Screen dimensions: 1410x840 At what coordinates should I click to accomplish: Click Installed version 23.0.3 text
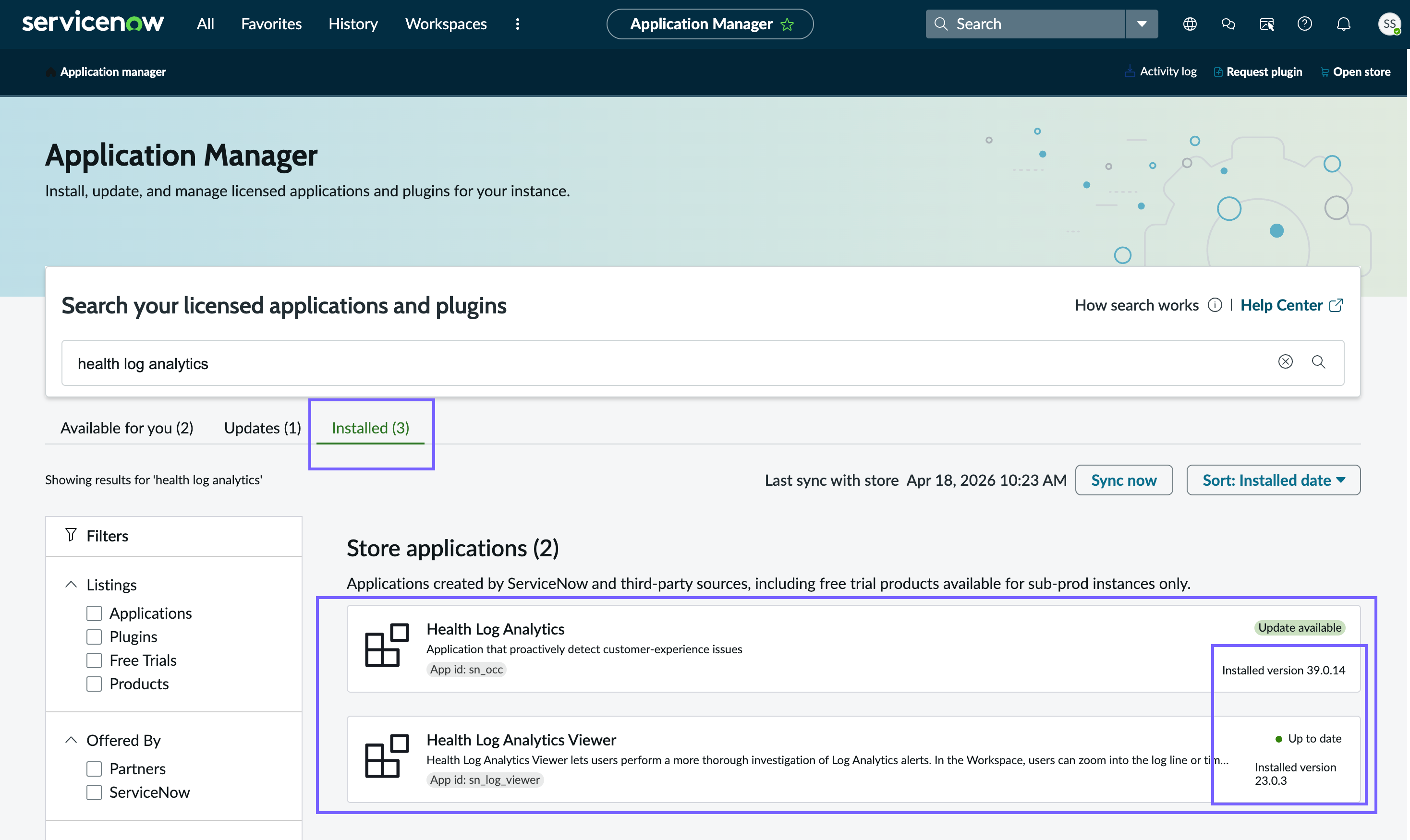point(1296,774)
